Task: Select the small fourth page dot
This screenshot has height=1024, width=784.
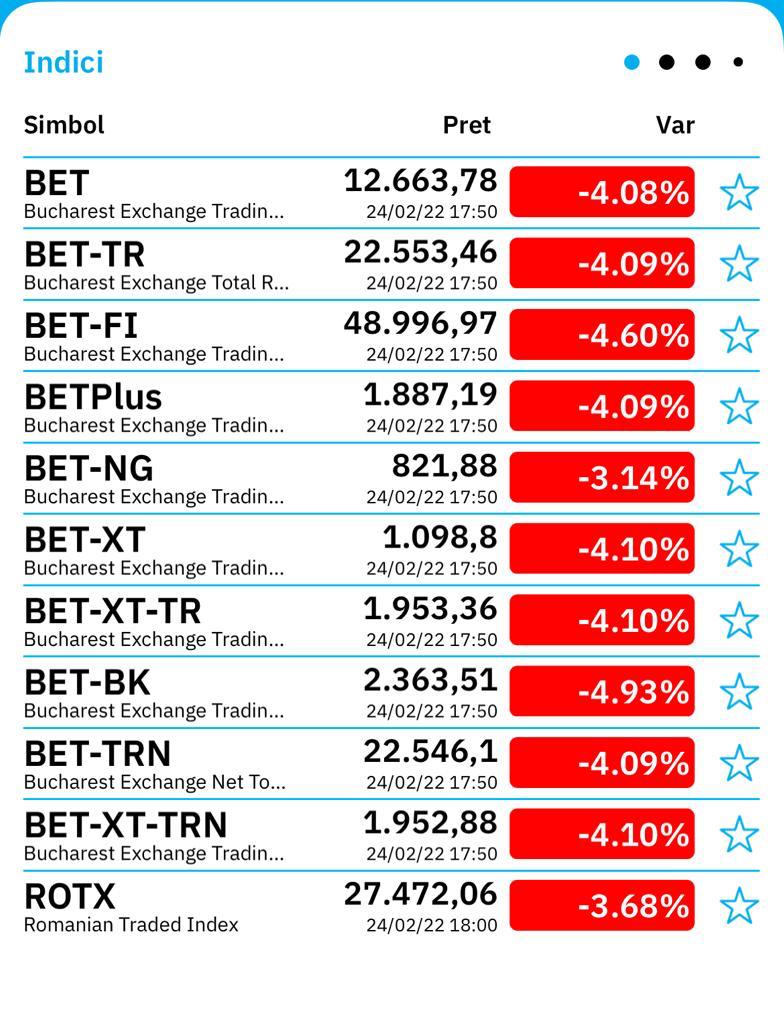Action: click(x=738, y=62)
